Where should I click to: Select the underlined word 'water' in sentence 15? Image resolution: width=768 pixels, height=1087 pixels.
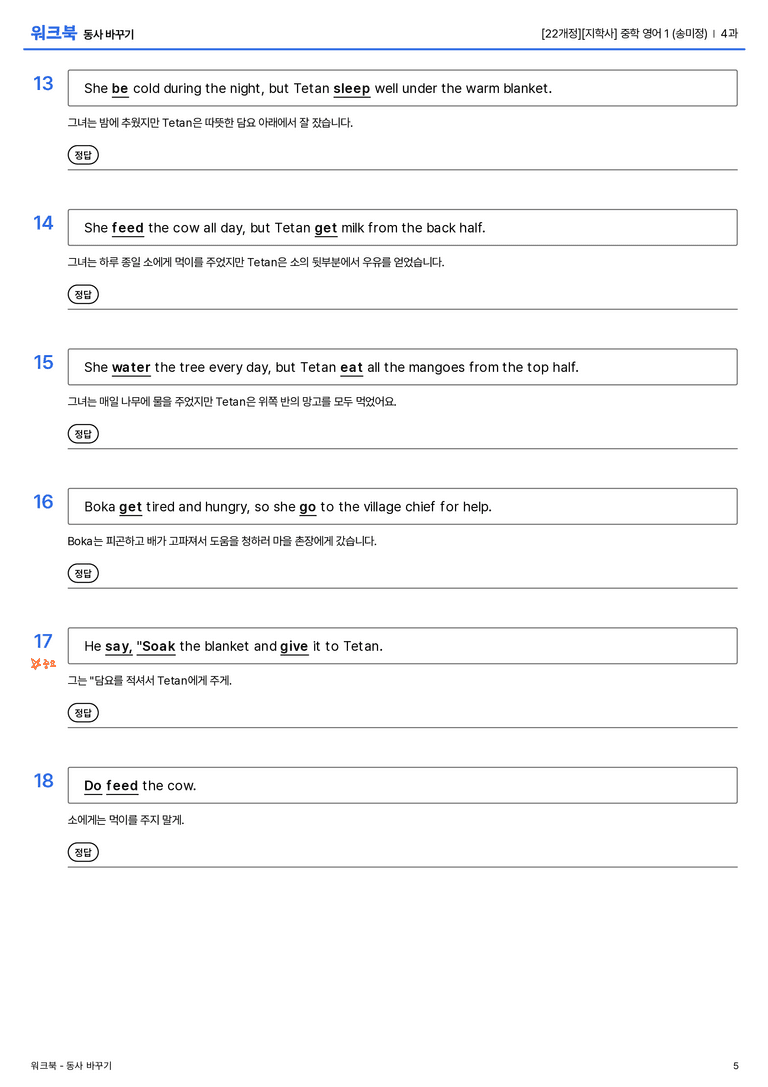point(131,367)
